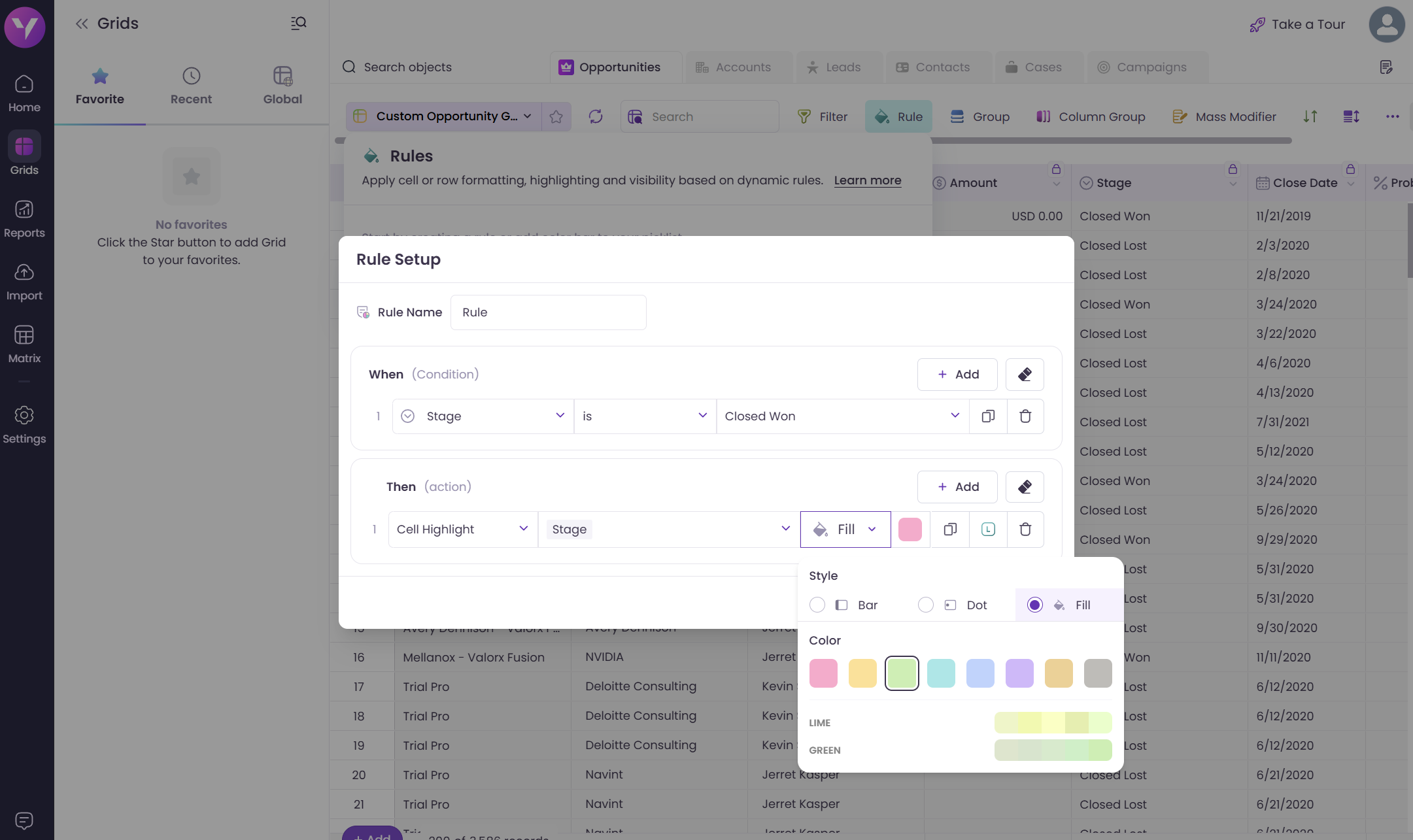Image resolution: width=1413 pixels, height=840 pixels.
Task: Open the Custom Opportunity grid dropdown
Action: point(443,116)
